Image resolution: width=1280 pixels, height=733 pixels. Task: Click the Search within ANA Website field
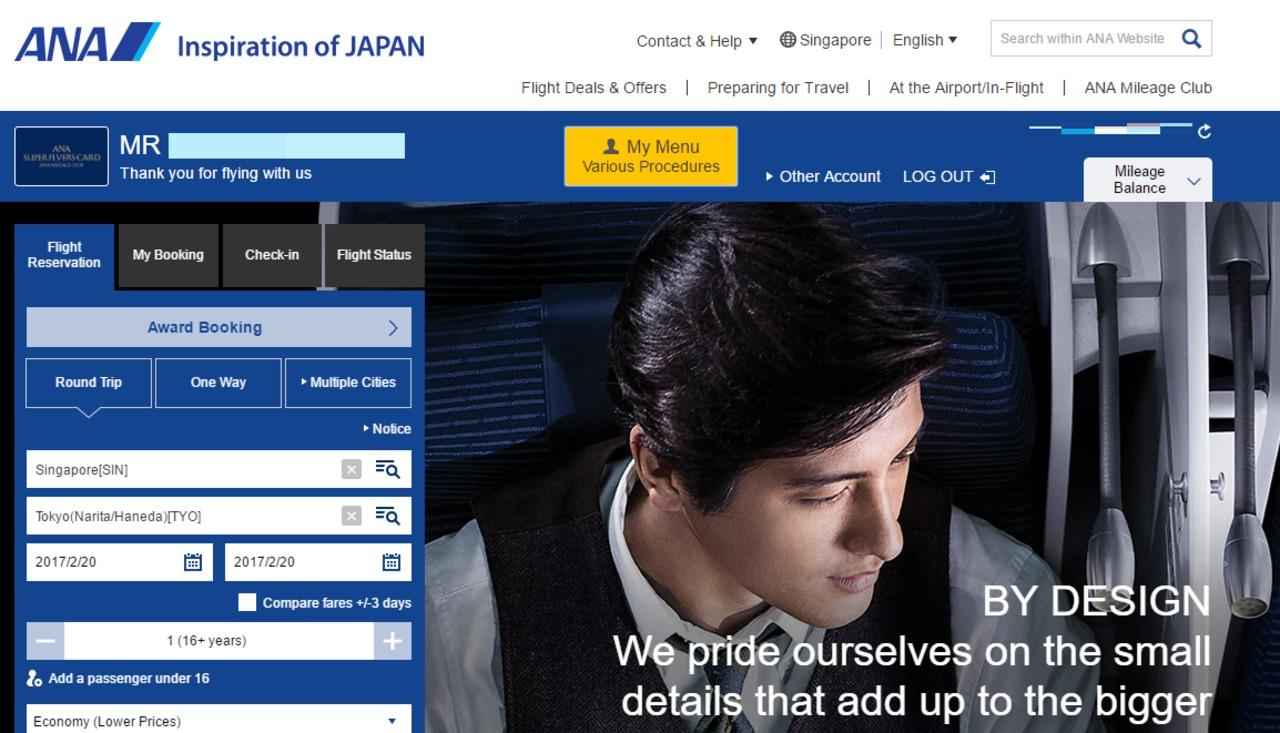[1082, 39]
